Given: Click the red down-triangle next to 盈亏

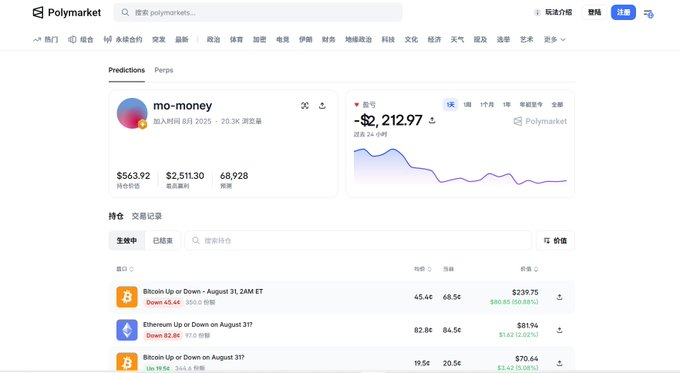Looking at the screenshot, I should point(356,105).
